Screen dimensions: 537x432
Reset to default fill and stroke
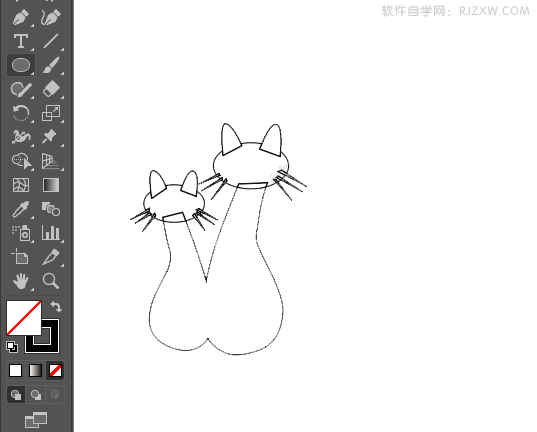pos(12,347)
